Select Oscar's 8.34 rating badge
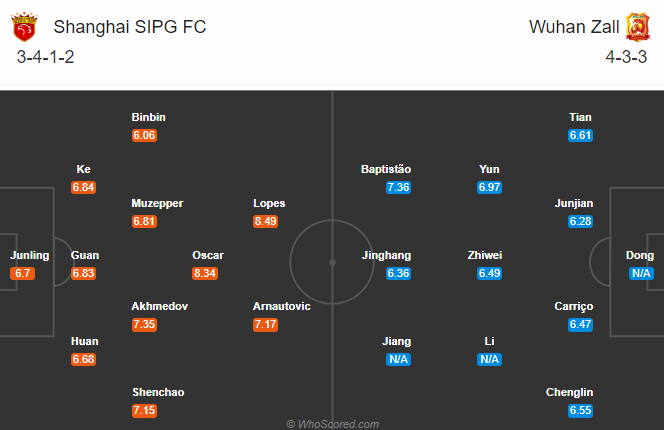Image resolution: width=664 pixels, height=430 pixels. (x=205, y=273)
